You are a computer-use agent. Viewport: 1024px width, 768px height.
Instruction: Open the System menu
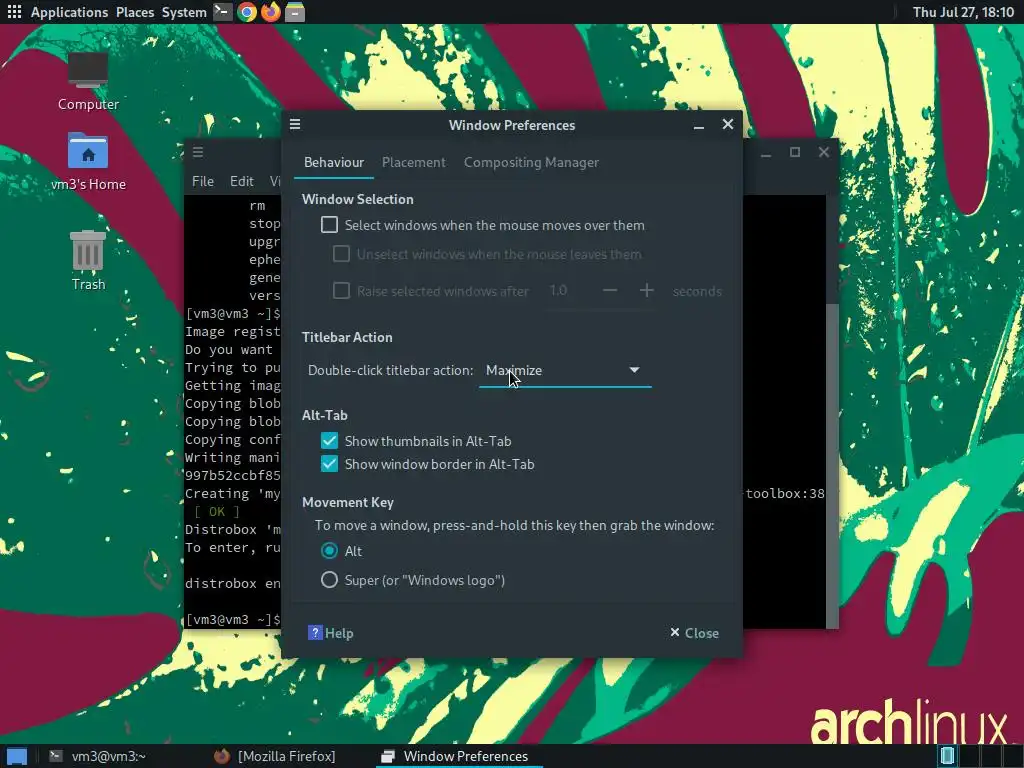click(x=184, y=12)
